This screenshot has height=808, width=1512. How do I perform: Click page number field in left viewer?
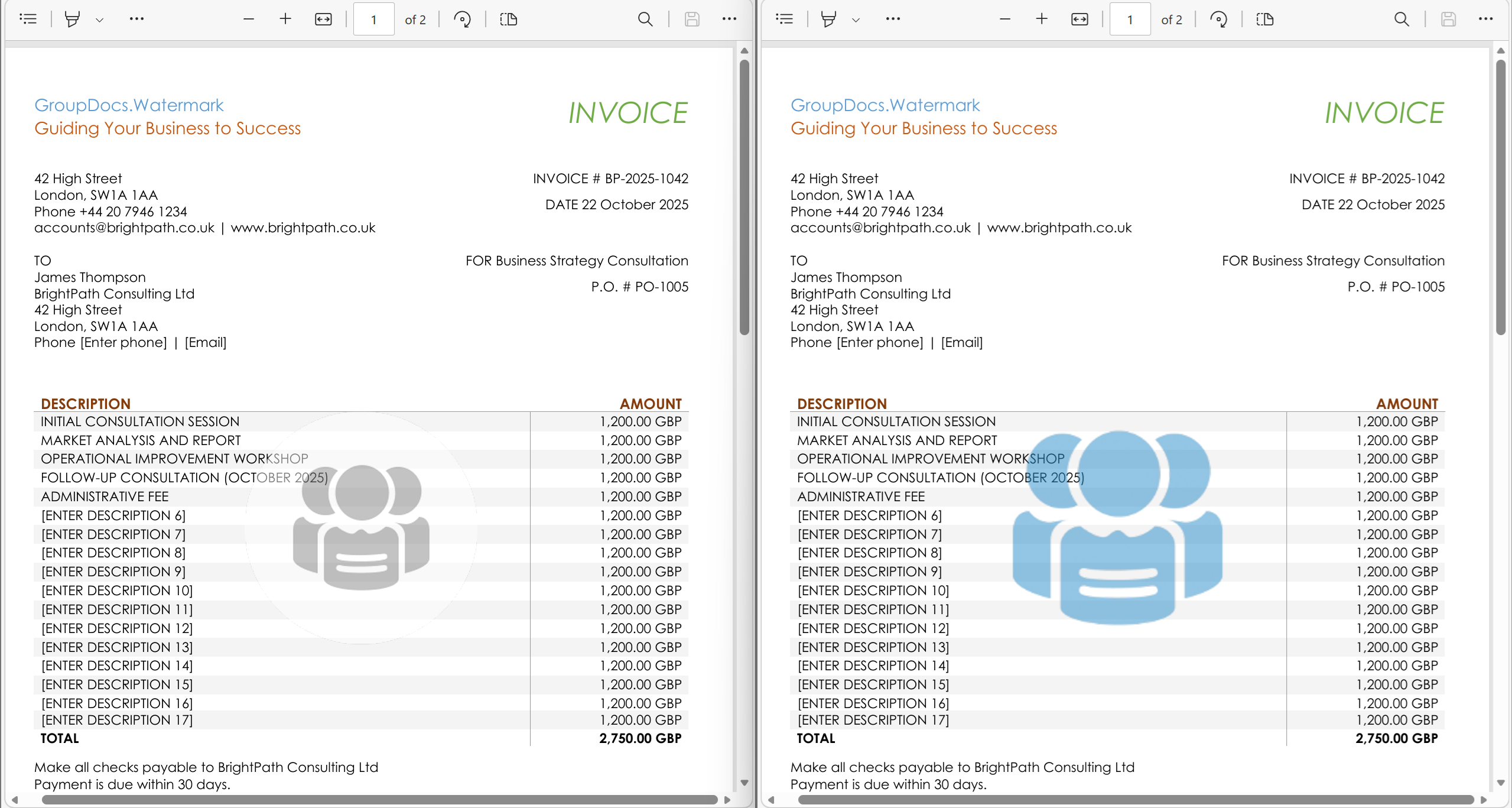pos(373,19)
